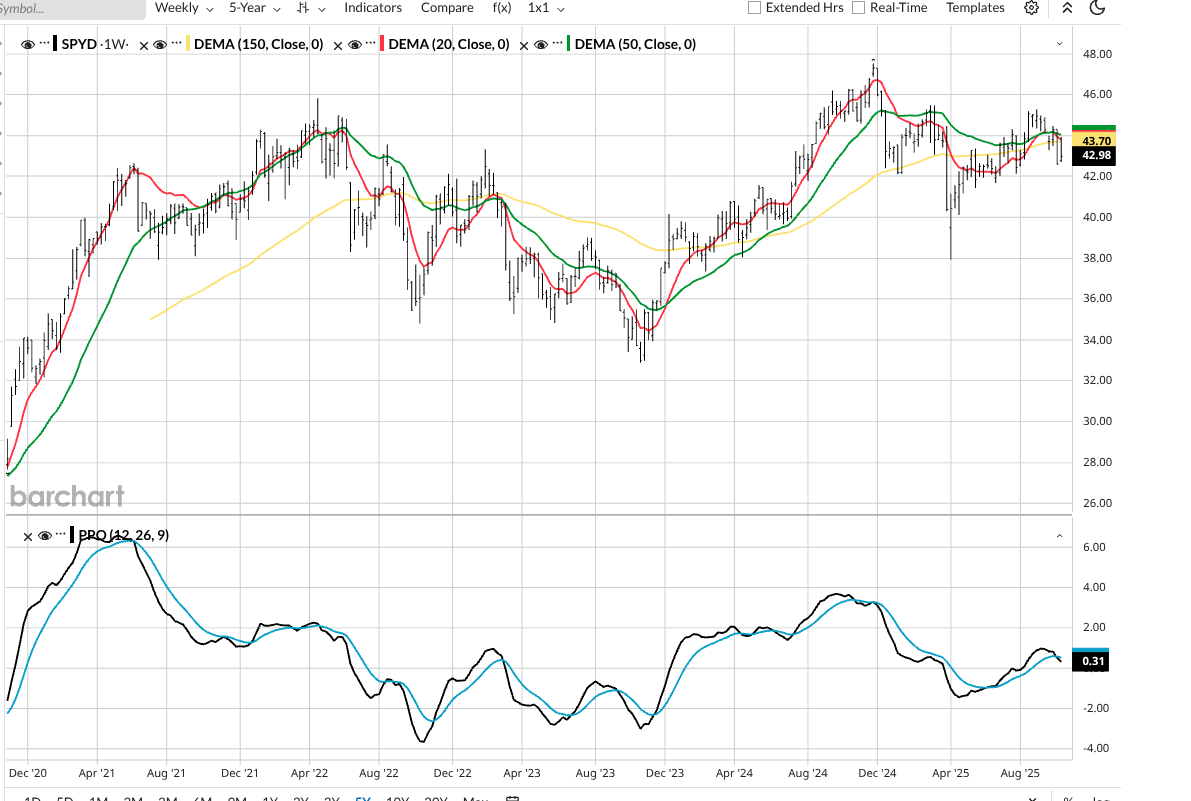Screen dimensions: 1191x801
Task: Open more options dots for DEMA 150
Action: coord(176,43)
